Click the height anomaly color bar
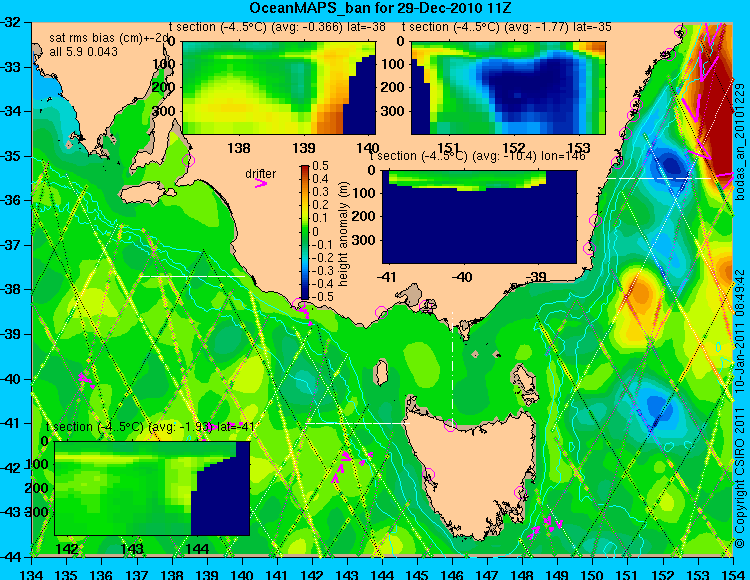 [305, 232]
